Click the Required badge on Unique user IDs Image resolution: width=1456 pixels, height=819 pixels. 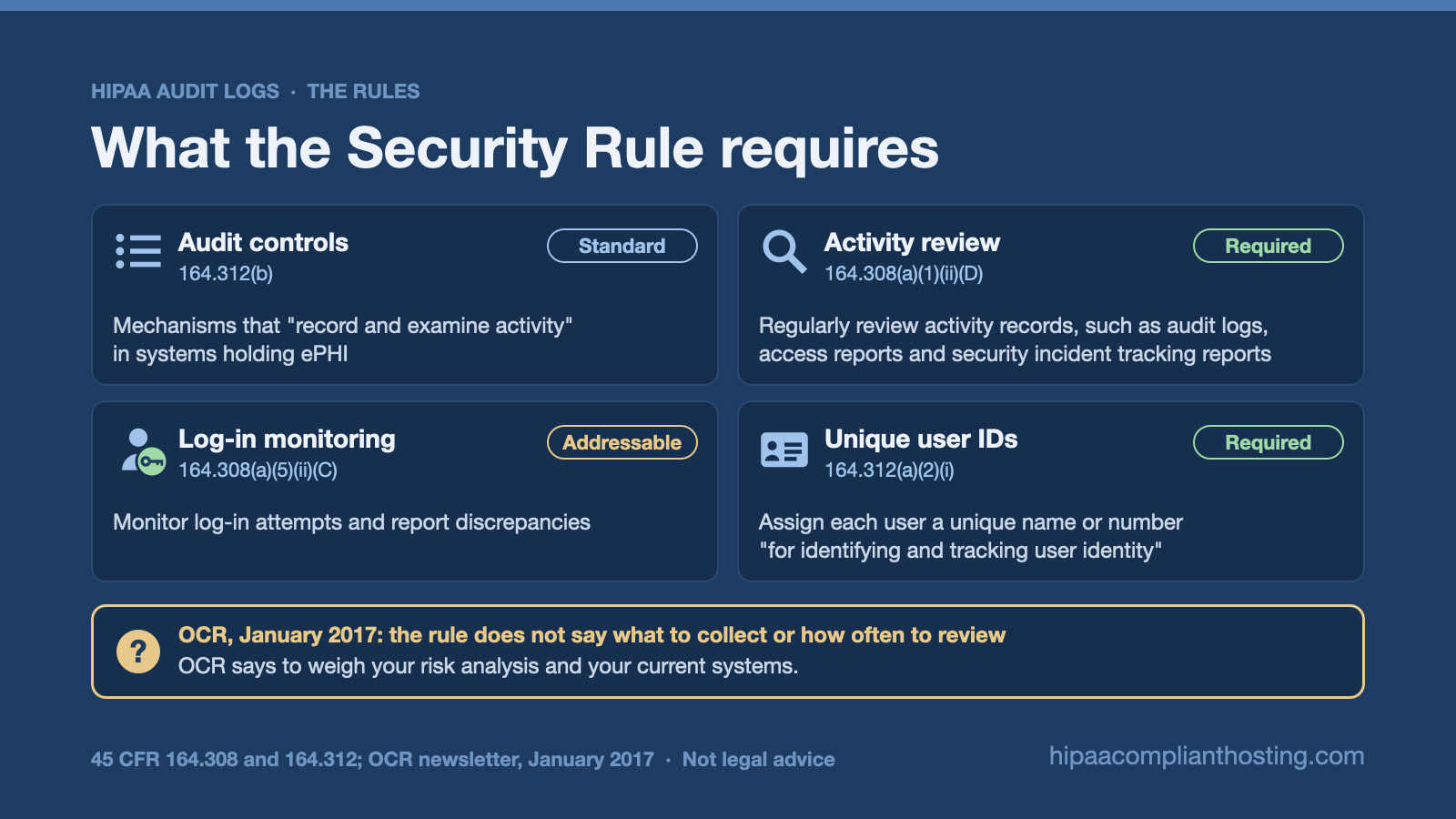coord(1269,442)
